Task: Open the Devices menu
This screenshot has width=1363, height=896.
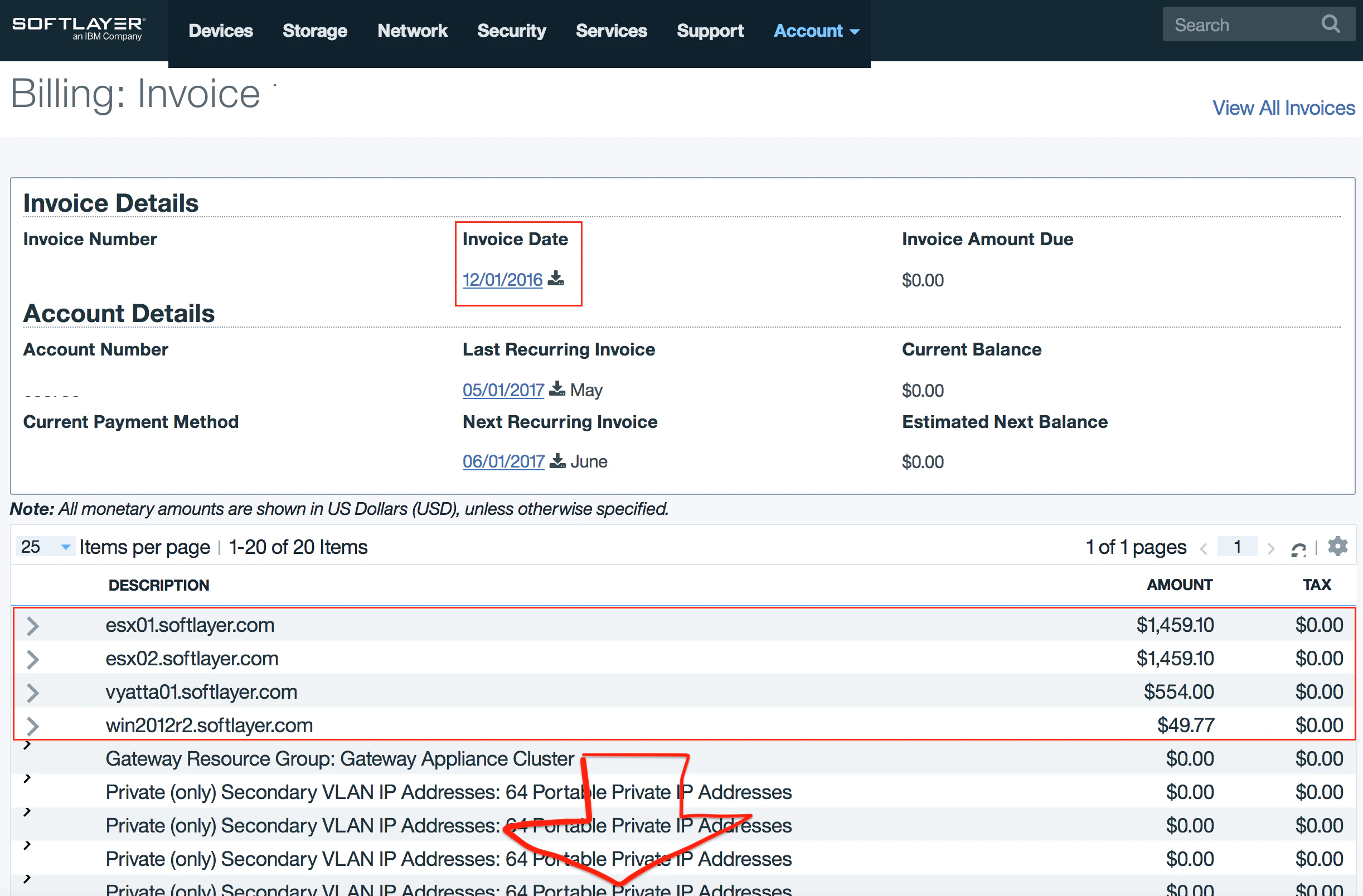Action: (x=221, y=31)
